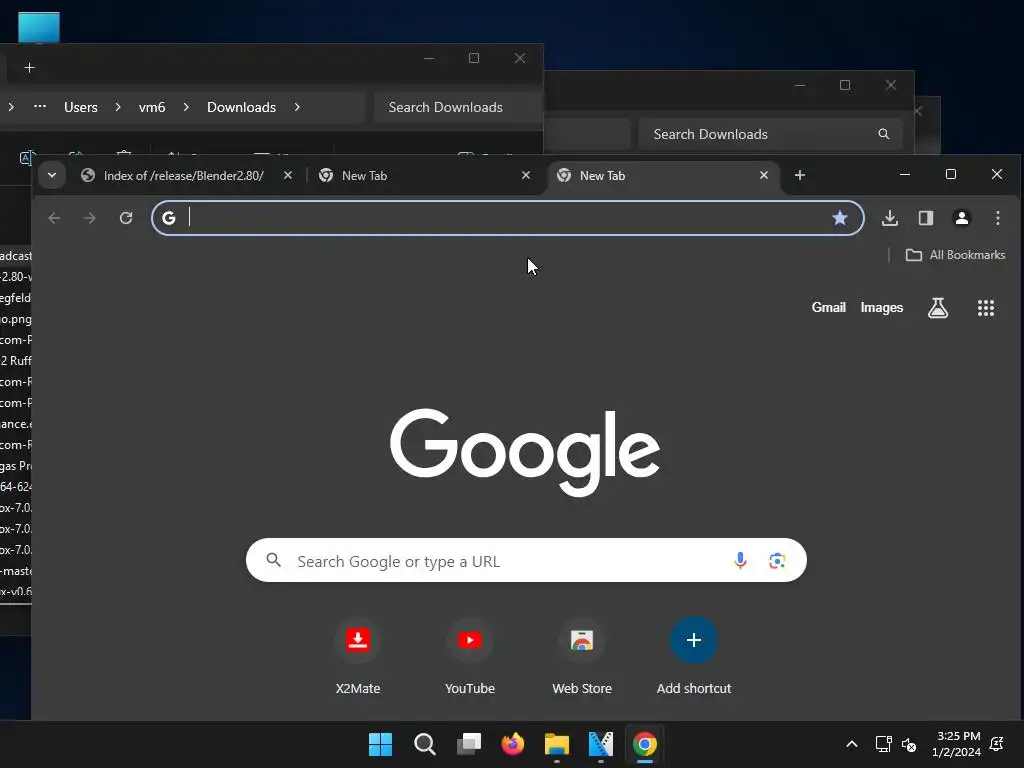Open All Bookmarks folder
Viewport: 1024px width, 768px height.
pyautogui.click(x=955, y=255)
